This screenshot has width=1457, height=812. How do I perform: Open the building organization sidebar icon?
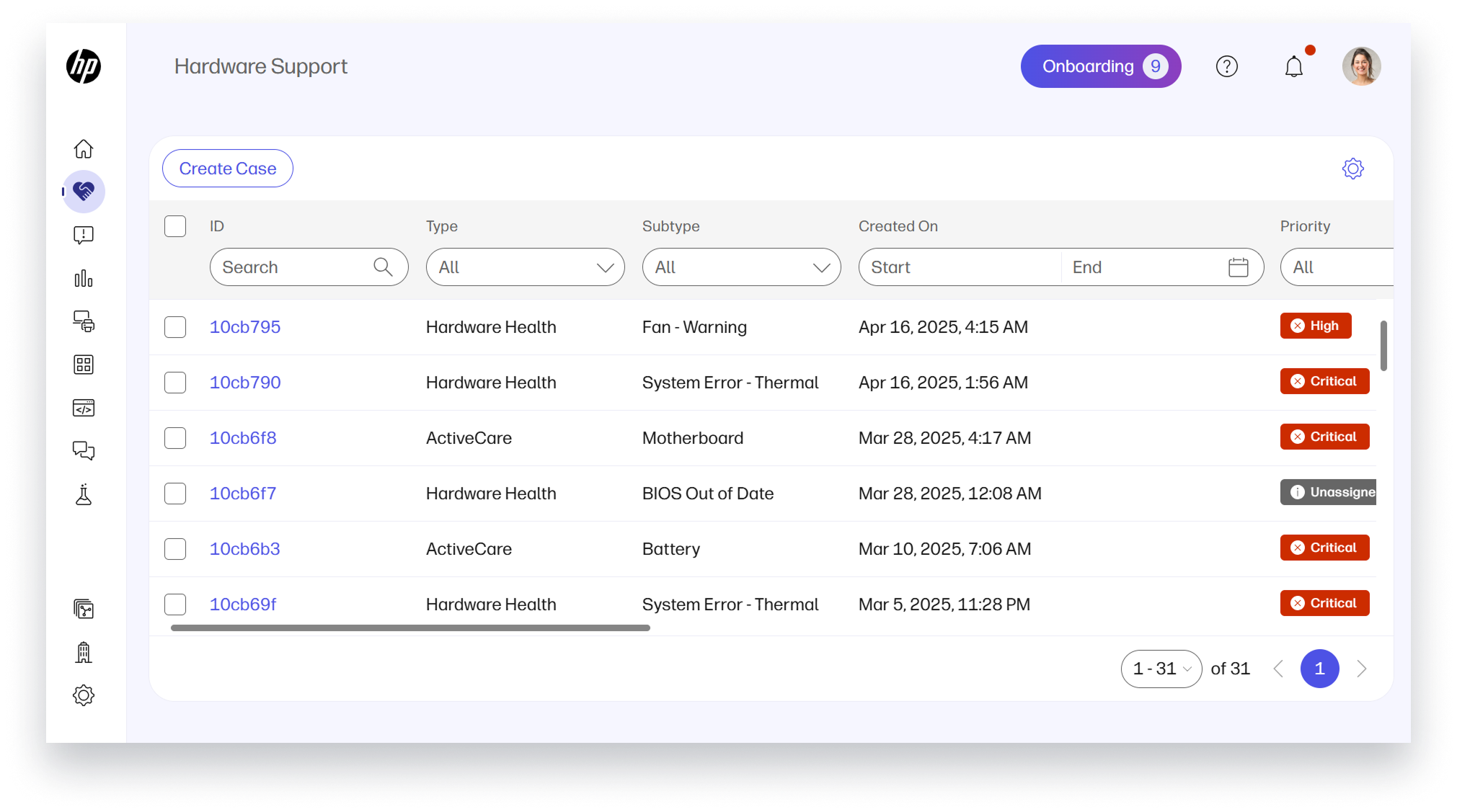pos(84,653)
